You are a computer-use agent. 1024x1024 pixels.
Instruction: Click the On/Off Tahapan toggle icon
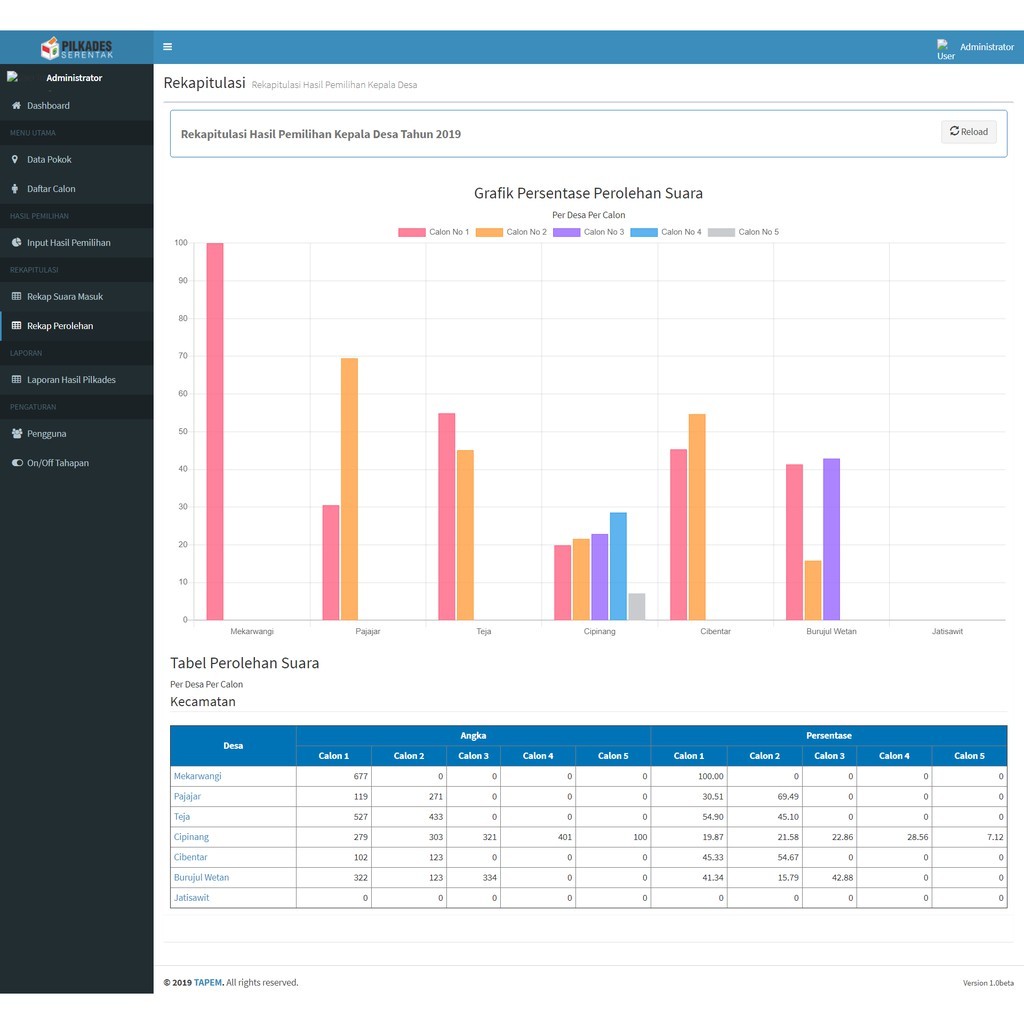tap(17, 463)
